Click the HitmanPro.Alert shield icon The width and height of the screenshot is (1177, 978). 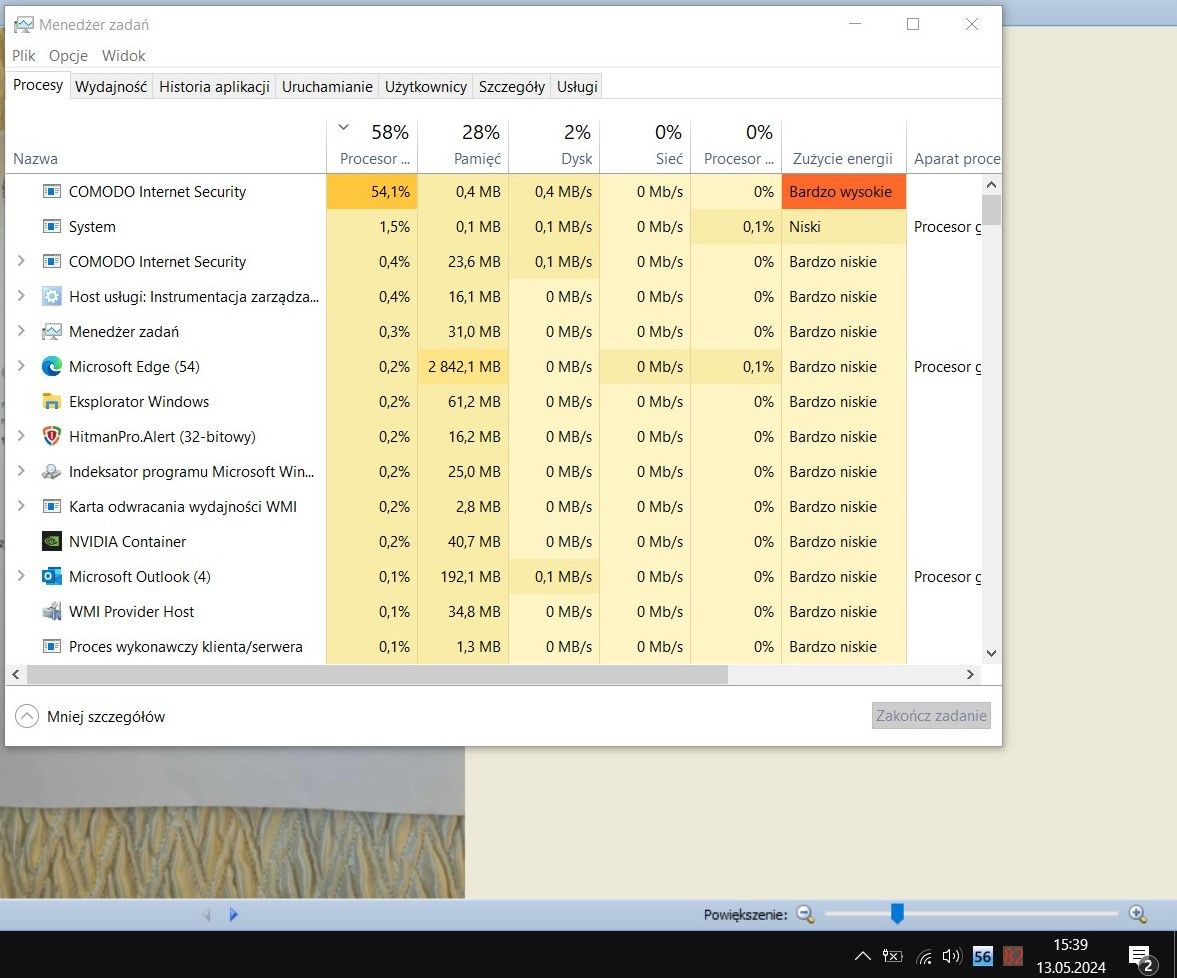coord(52,437)
